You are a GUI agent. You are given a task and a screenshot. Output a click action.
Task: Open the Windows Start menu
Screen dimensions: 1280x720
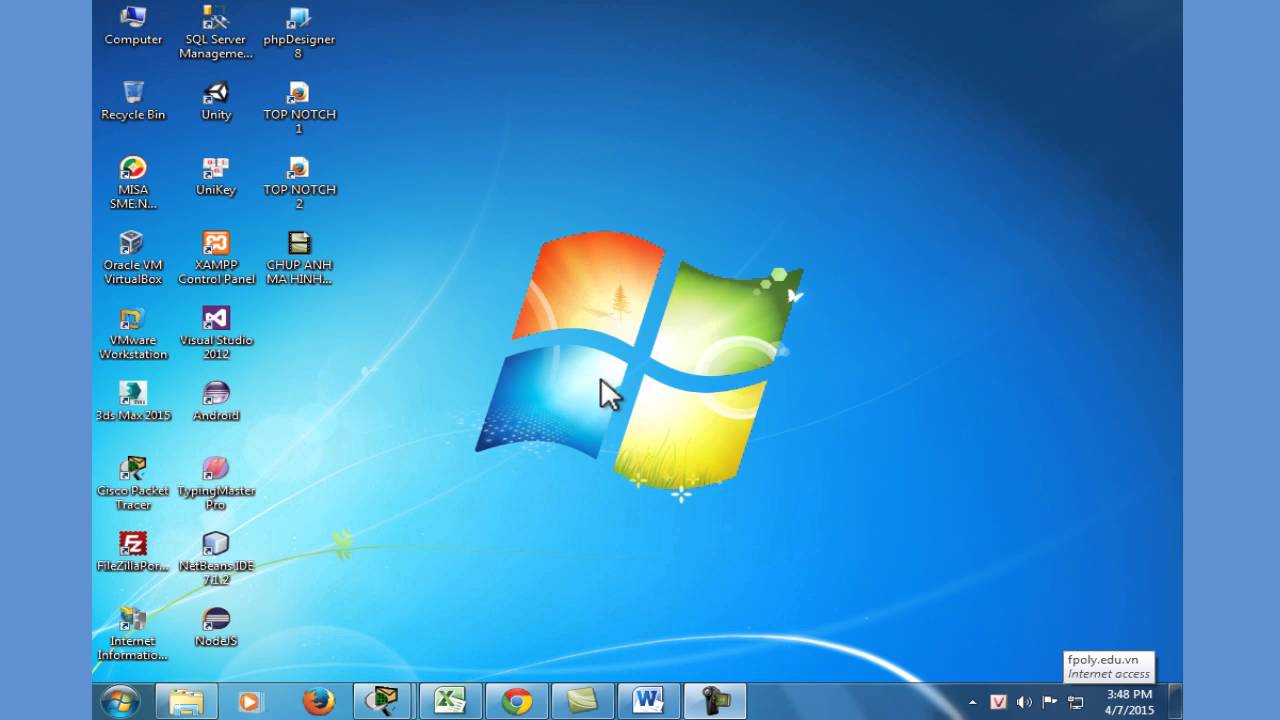pyautogui.click(x=120, y=702)
